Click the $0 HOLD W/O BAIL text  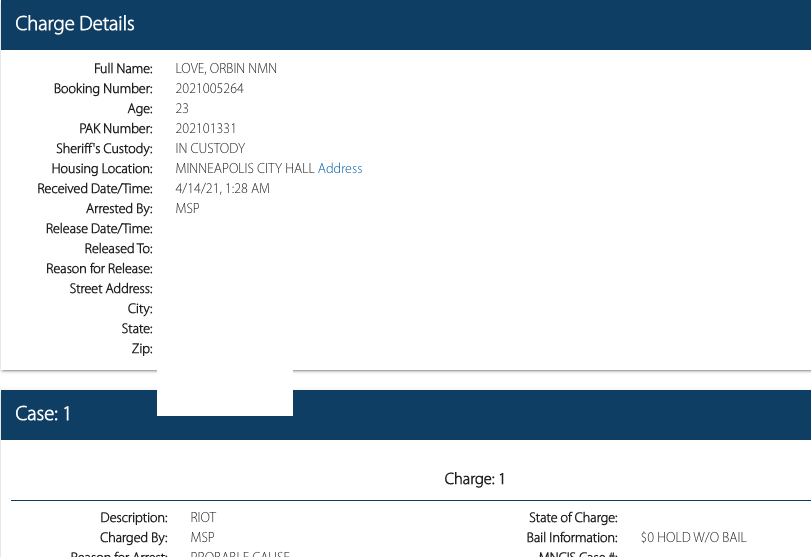(693, 538)
